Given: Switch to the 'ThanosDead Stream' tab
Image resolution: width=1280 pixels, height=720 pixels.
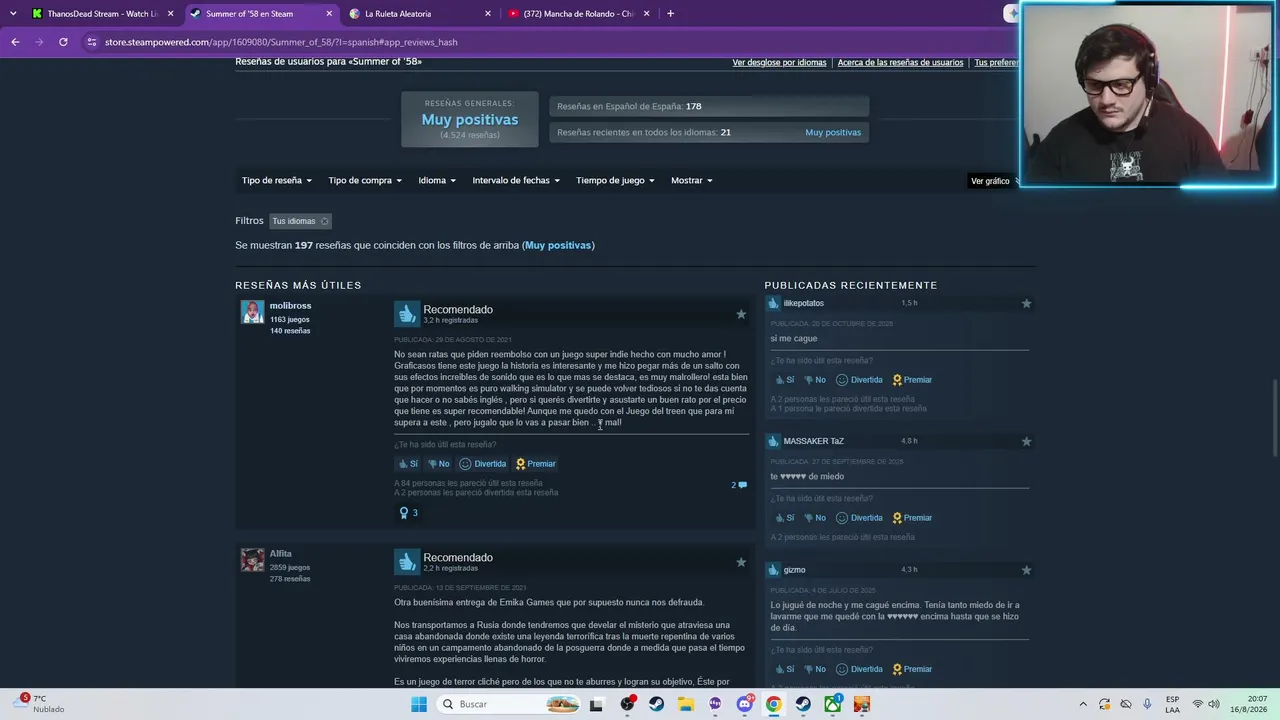Looking at the screenshot, I should pyautogui.click(x=102, y=14).
